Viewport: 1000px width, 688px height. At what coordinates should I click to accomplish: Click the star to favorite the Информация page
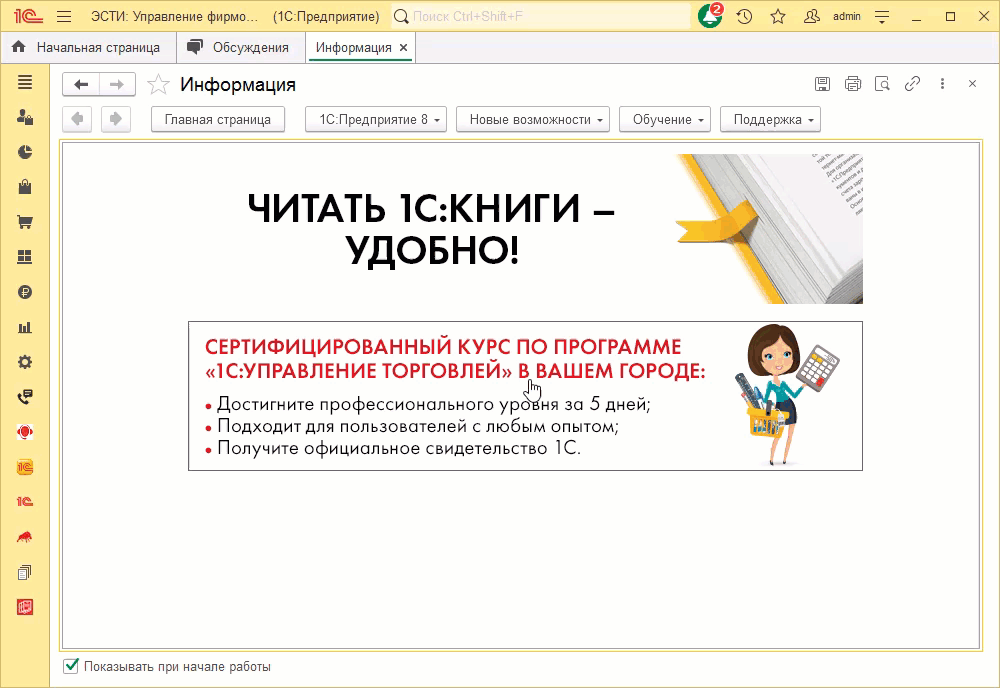coord(157,84)
